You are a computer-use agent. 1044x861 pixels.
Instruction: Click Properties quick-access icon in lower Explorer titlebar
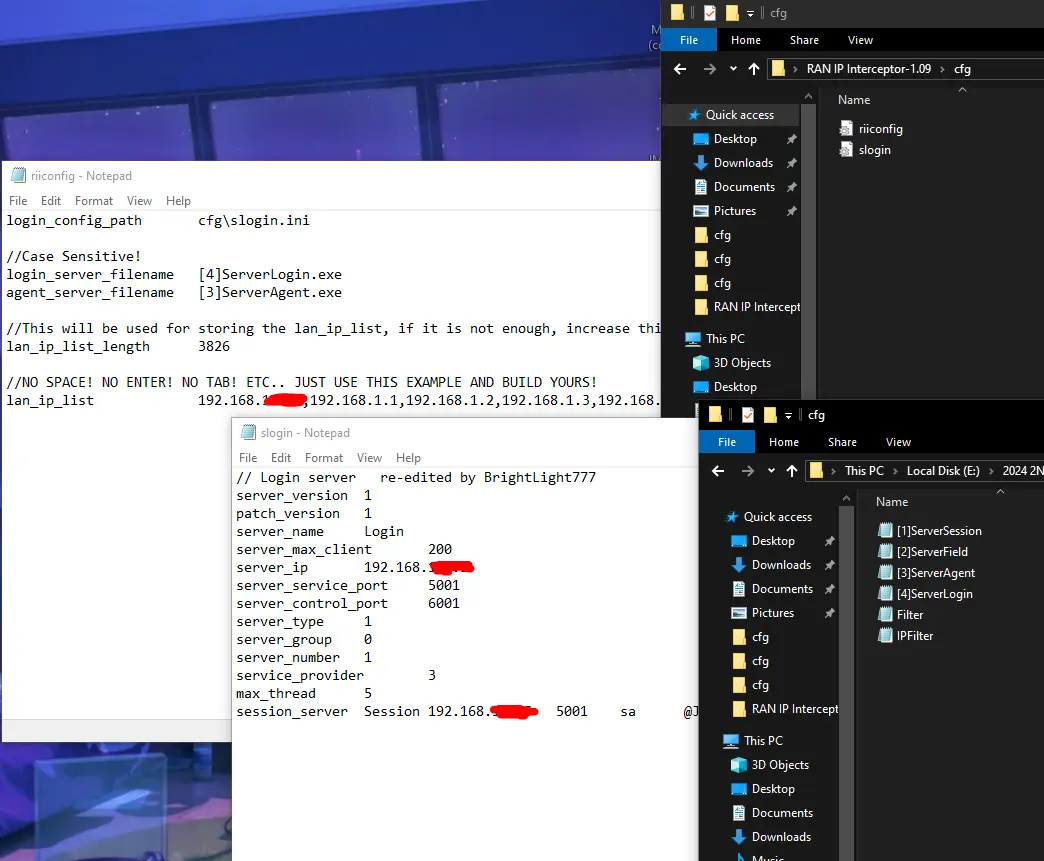[x=748, y=415]
